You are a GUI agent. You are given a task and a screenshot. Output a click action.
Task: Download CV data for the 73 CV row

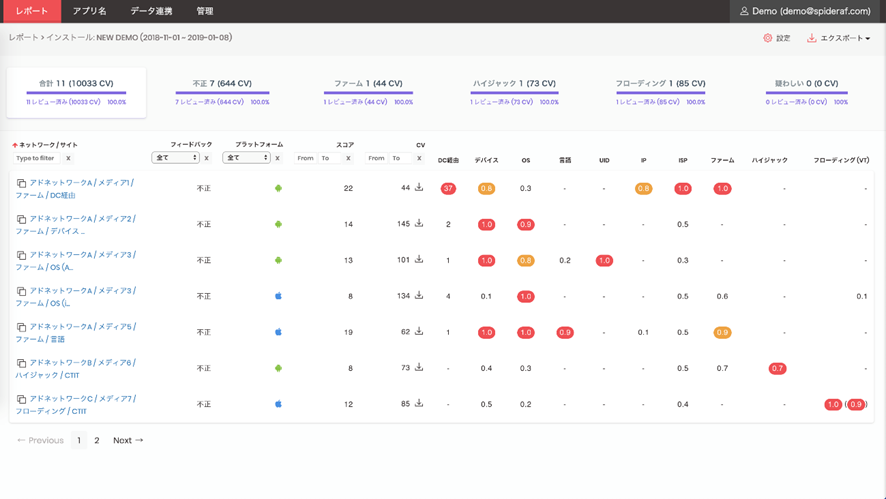[419, 367]
